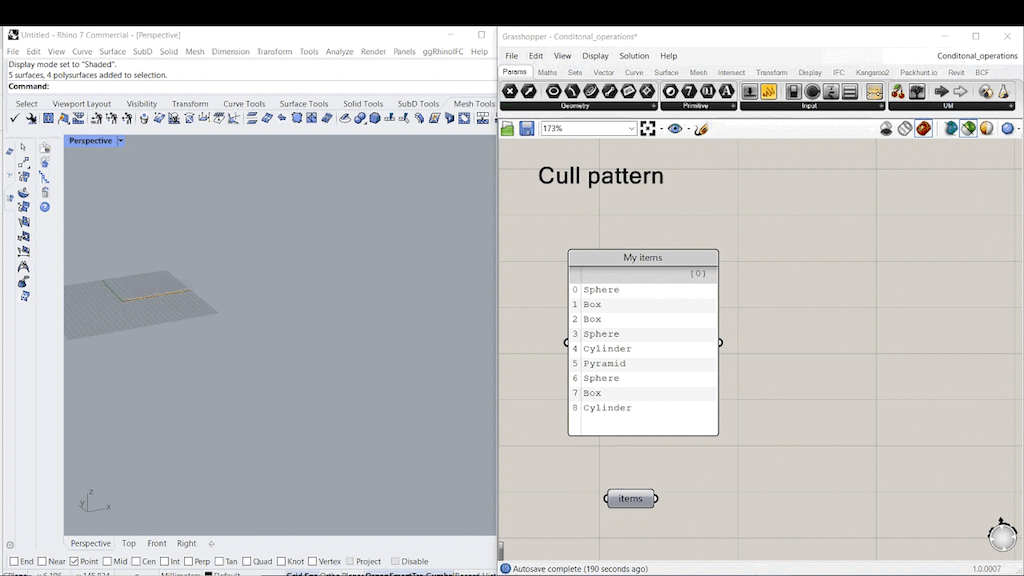The width and height of the screenshot is (1024, 576).
Task: Click the red preview mesh icon in Grasshopper toolbar
Action: click(x=923, y=129)
